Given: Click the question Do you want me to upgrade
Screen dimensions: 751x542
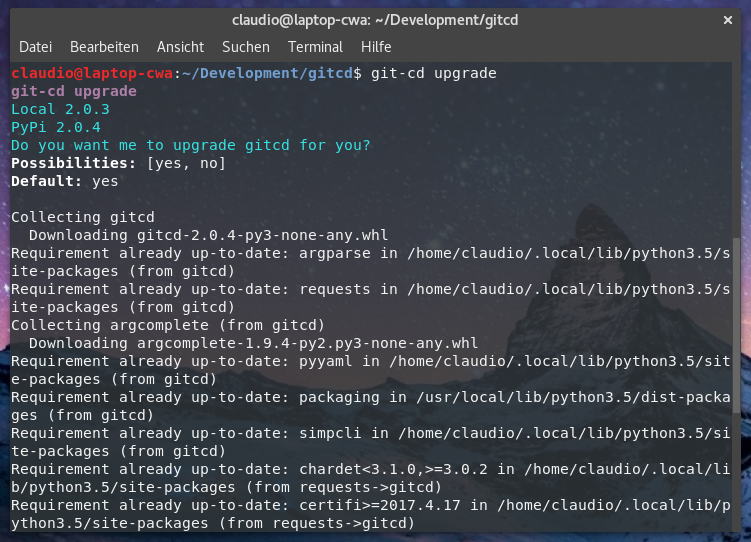Looking at the screenshot, I should (191, 146).
